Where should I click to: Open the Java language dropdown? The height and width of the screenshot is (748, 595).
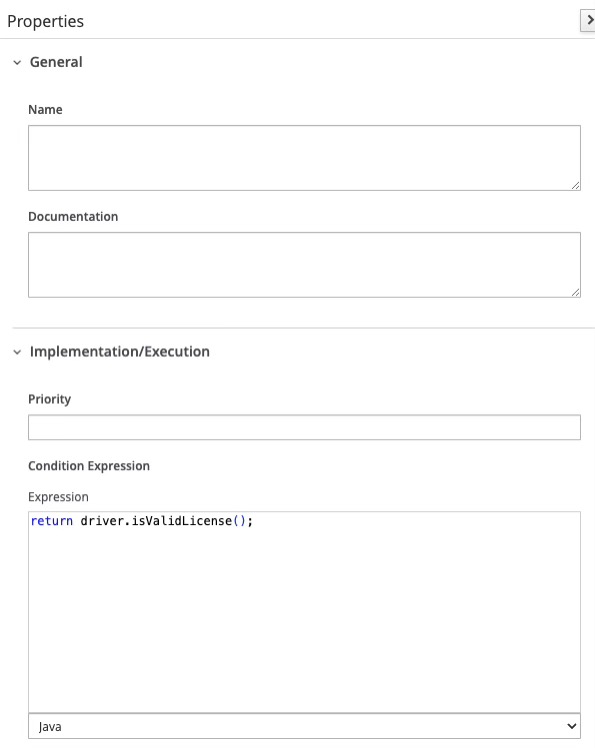point(304,726)
